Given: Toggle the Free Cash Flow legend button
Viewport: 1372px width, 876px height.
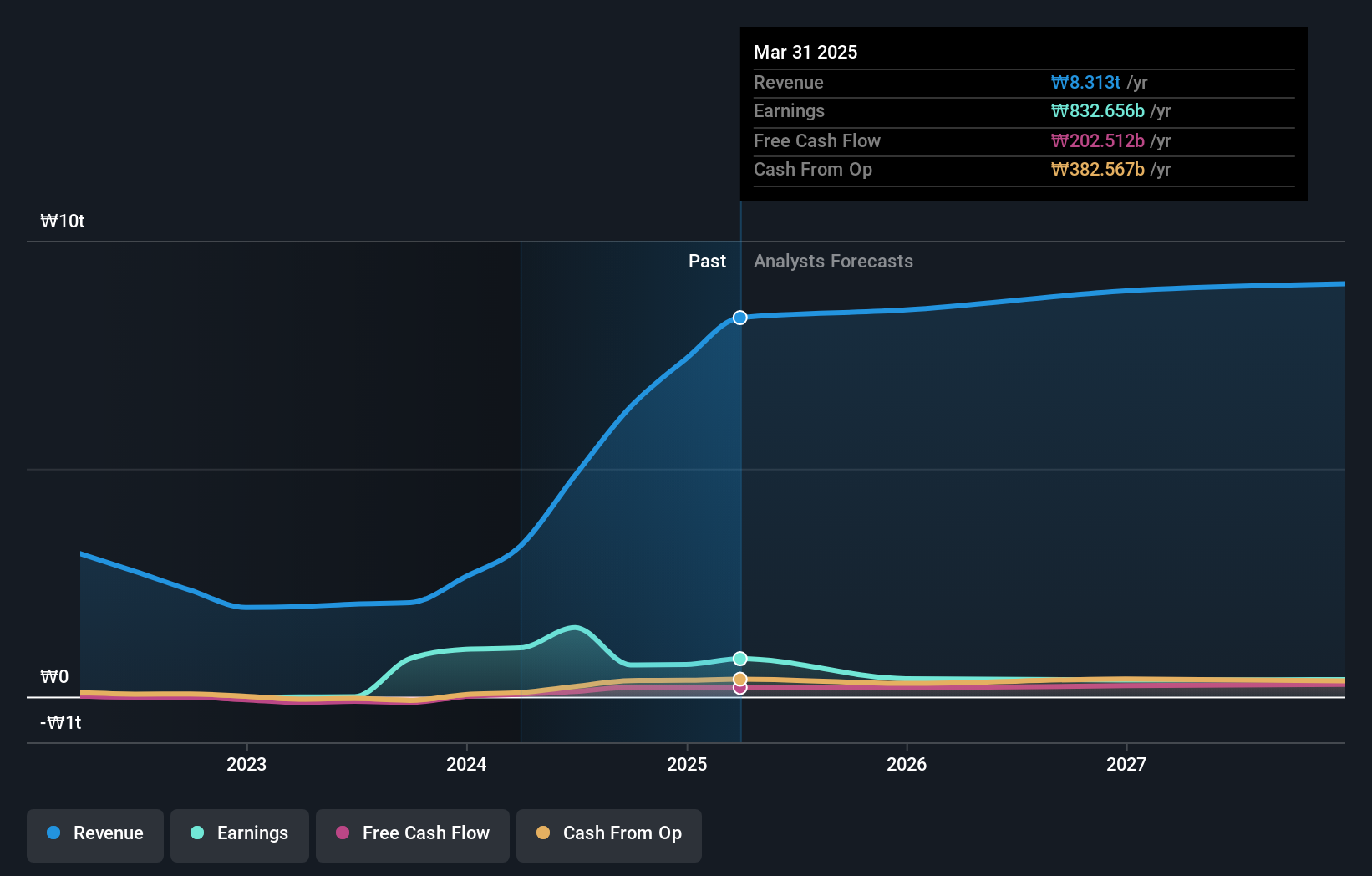Looking at the screenshot, I should pyautogui.click(x=413, y=835).
